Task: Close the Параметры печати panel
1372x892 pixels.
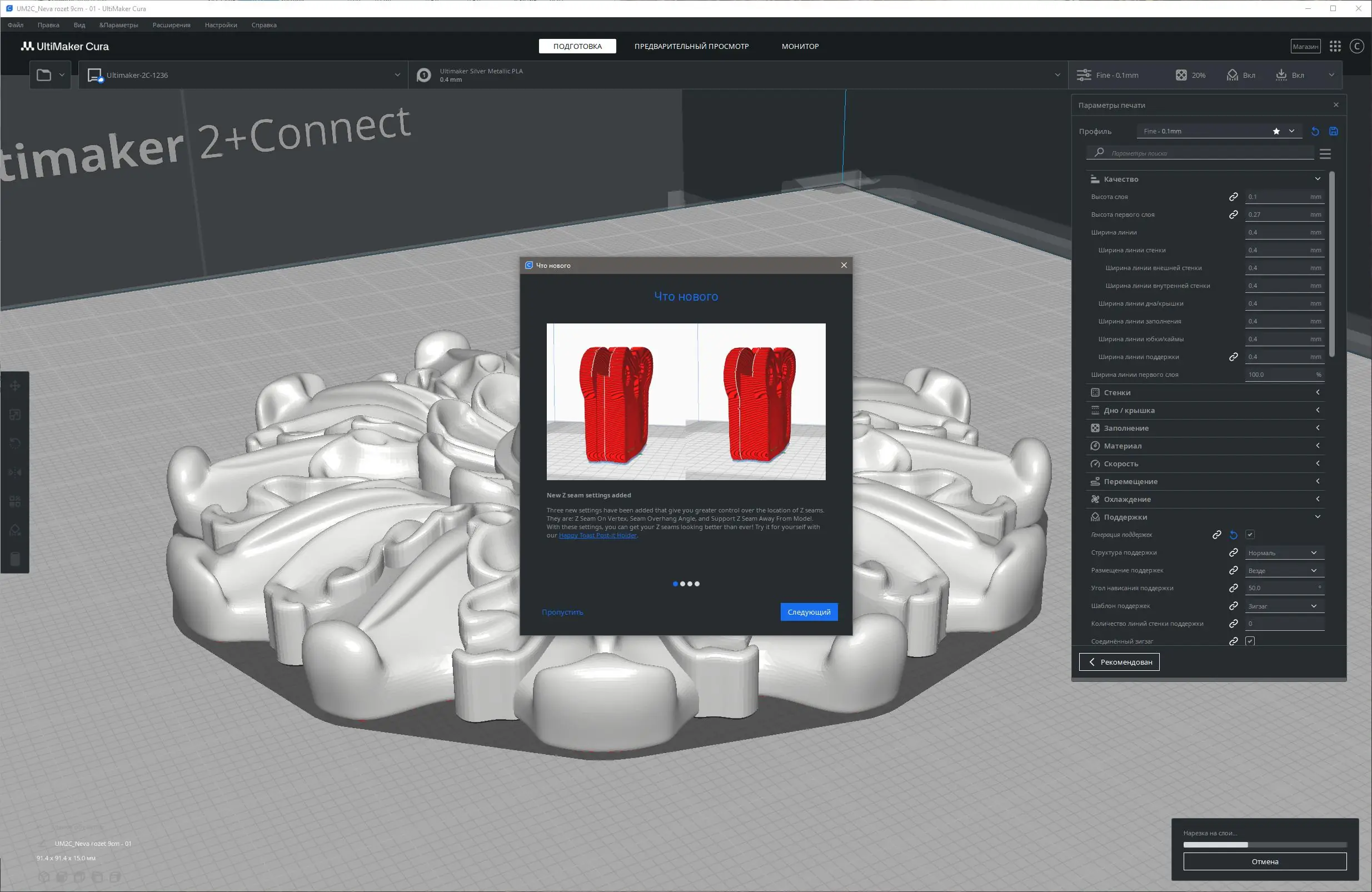Action: pyautogui.click(x=1336, y=105)
